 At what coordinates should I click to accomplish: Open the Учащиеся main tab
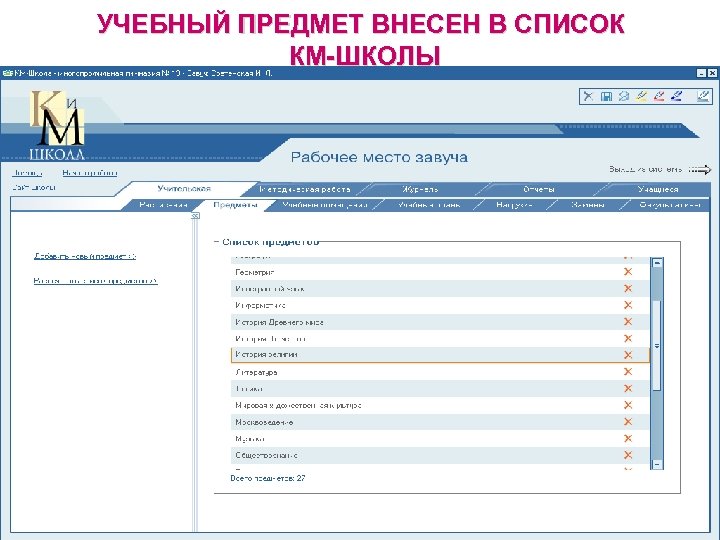658,189
